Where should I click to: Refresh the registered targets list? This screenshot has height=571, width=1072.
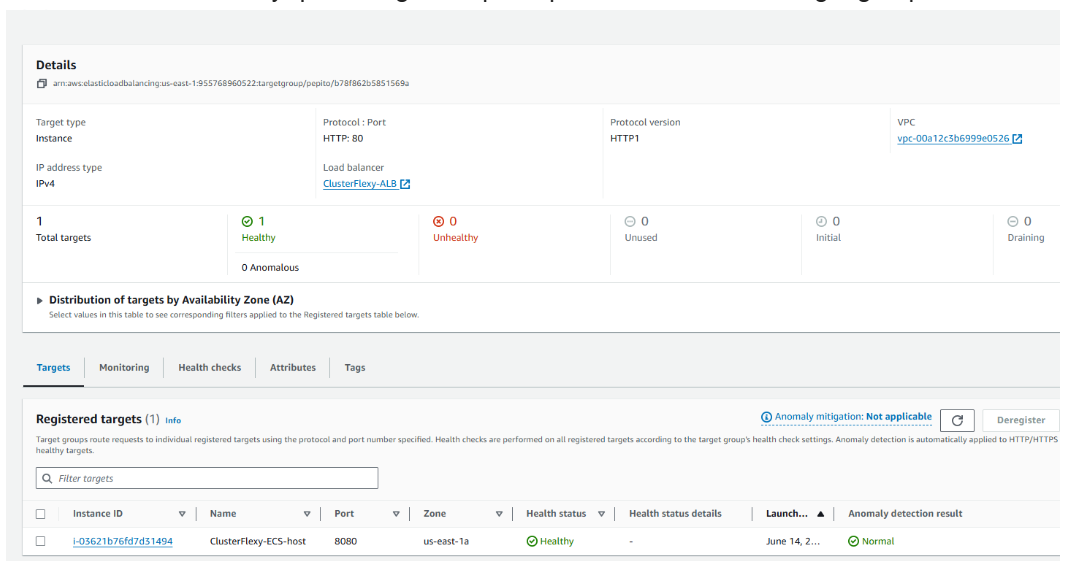pos(956,420)
